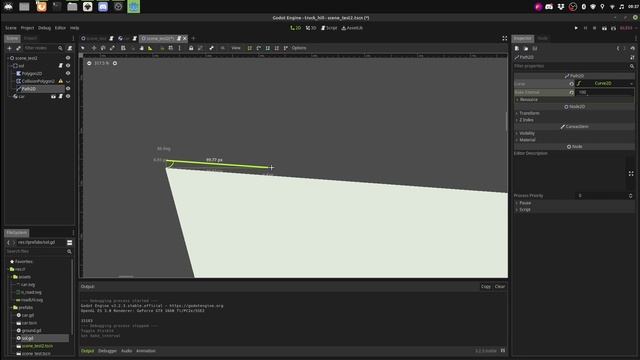Zoom in viewport with plus icon
The image size is (640, 360).
pos(115,63)
